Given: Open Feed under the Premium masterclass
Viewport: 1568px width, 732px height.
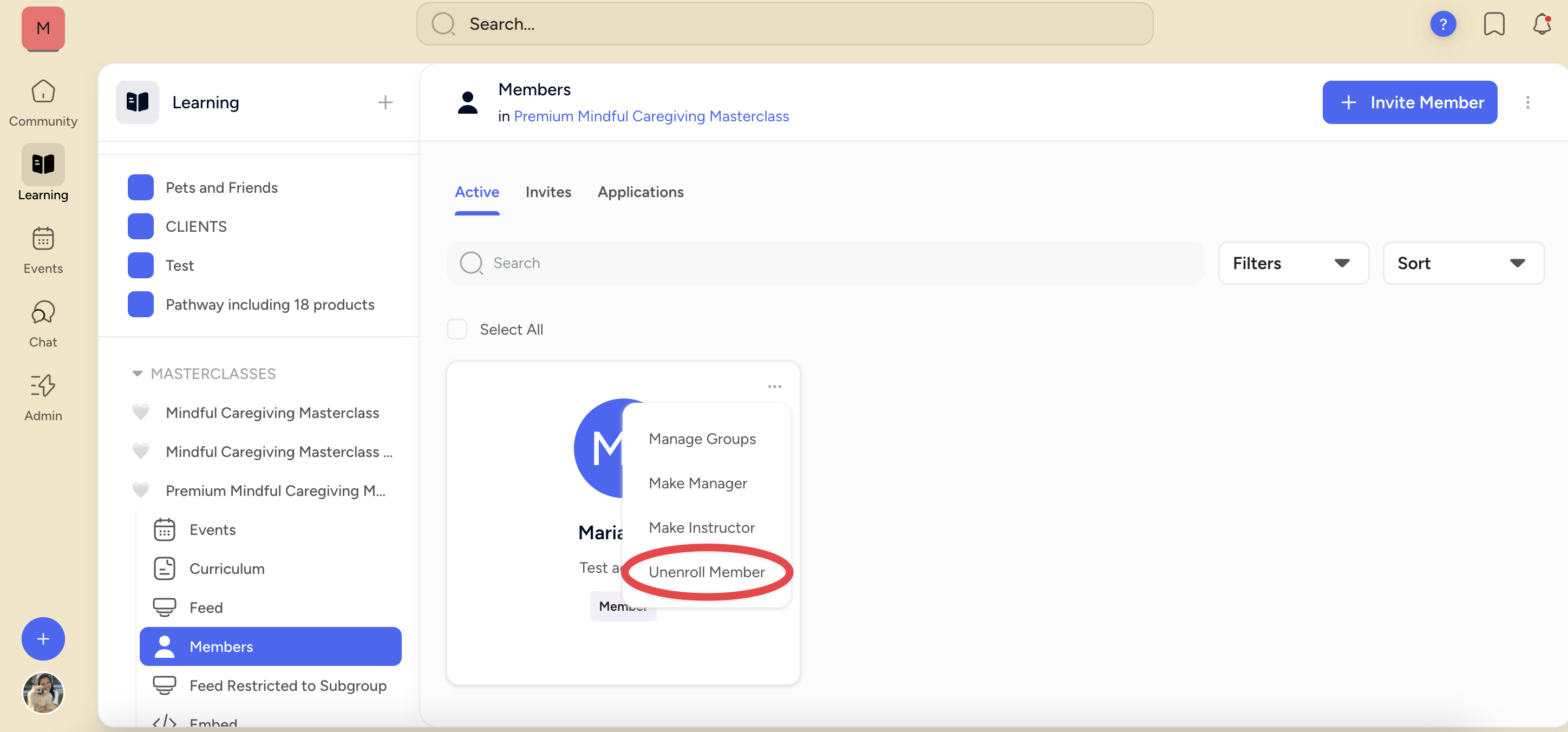Looking at the screenshot, I should (x=206, y=607).
